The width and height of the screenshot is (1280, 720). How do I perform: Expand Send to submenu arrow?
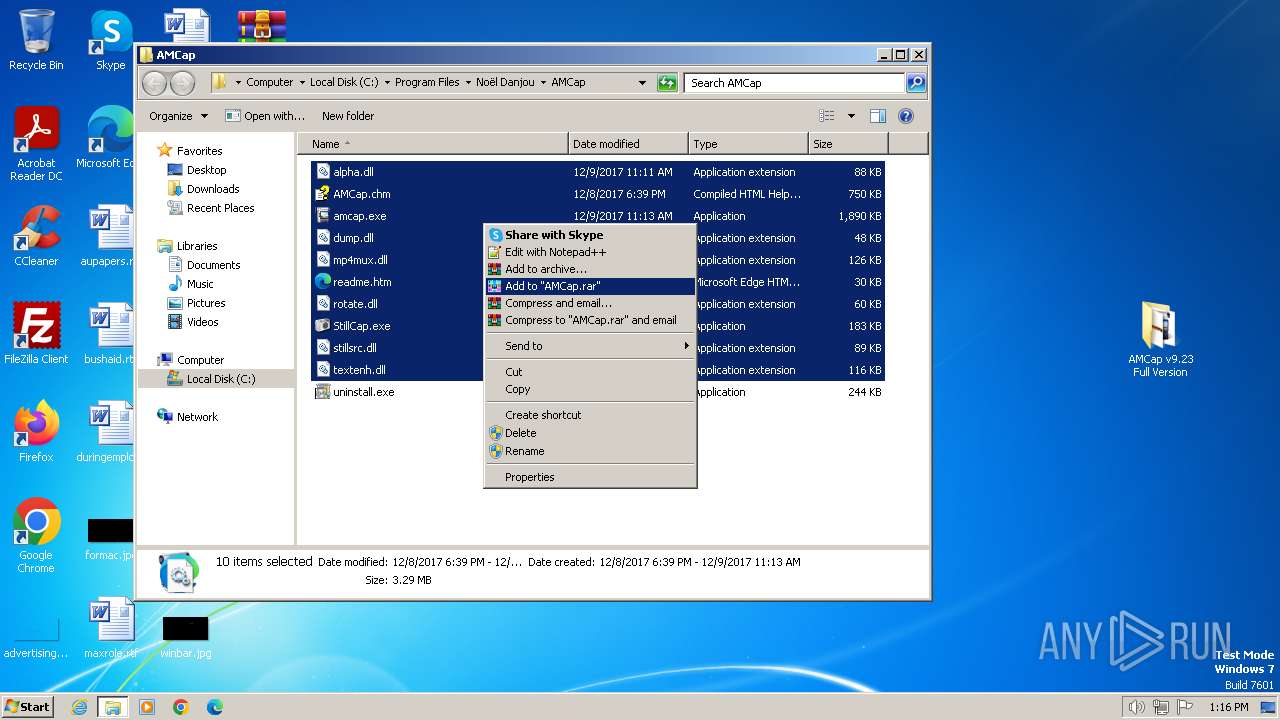point(686,346)
